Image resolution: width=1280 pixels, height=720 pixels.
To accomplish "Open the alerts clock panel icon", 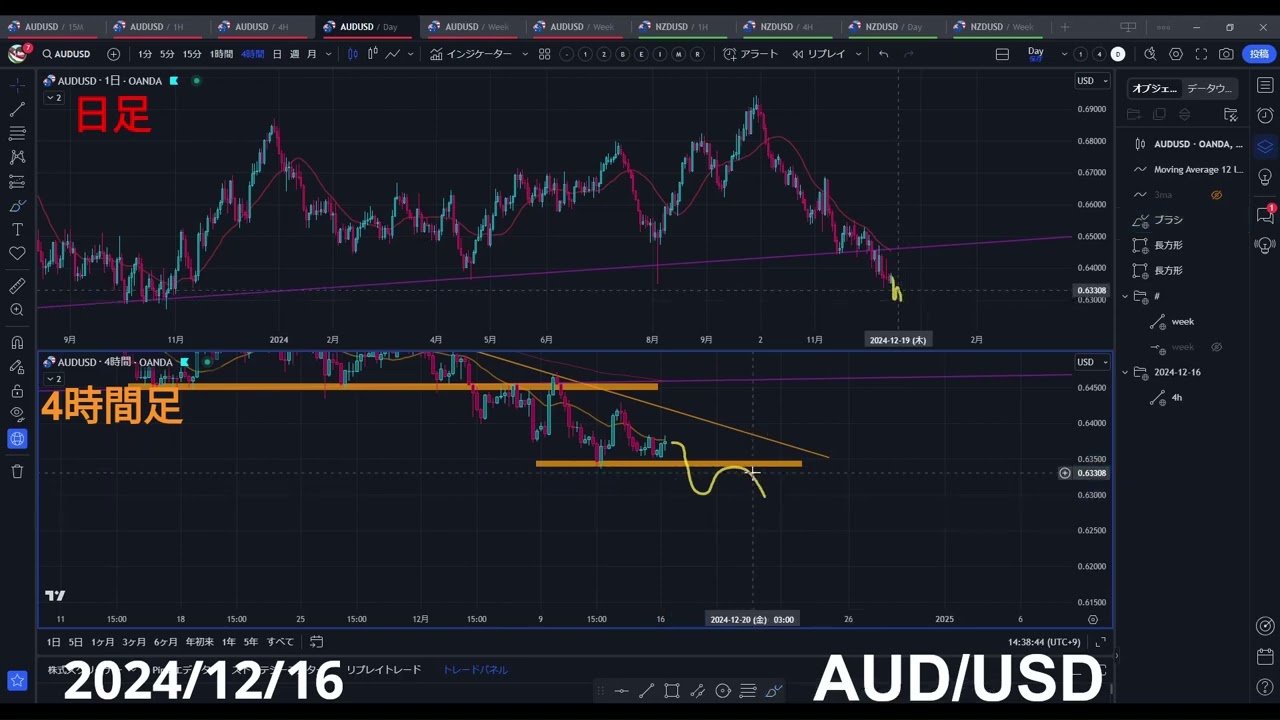I will point(1265,116).
